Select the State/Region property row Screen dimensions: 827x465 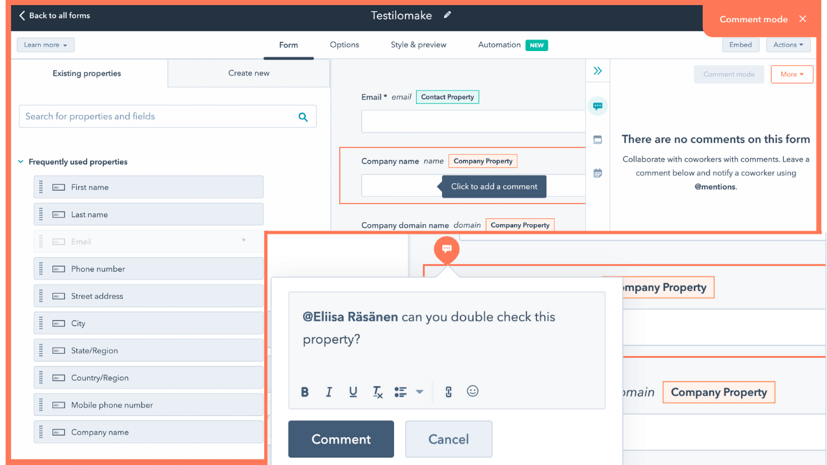tap(149, 351)
